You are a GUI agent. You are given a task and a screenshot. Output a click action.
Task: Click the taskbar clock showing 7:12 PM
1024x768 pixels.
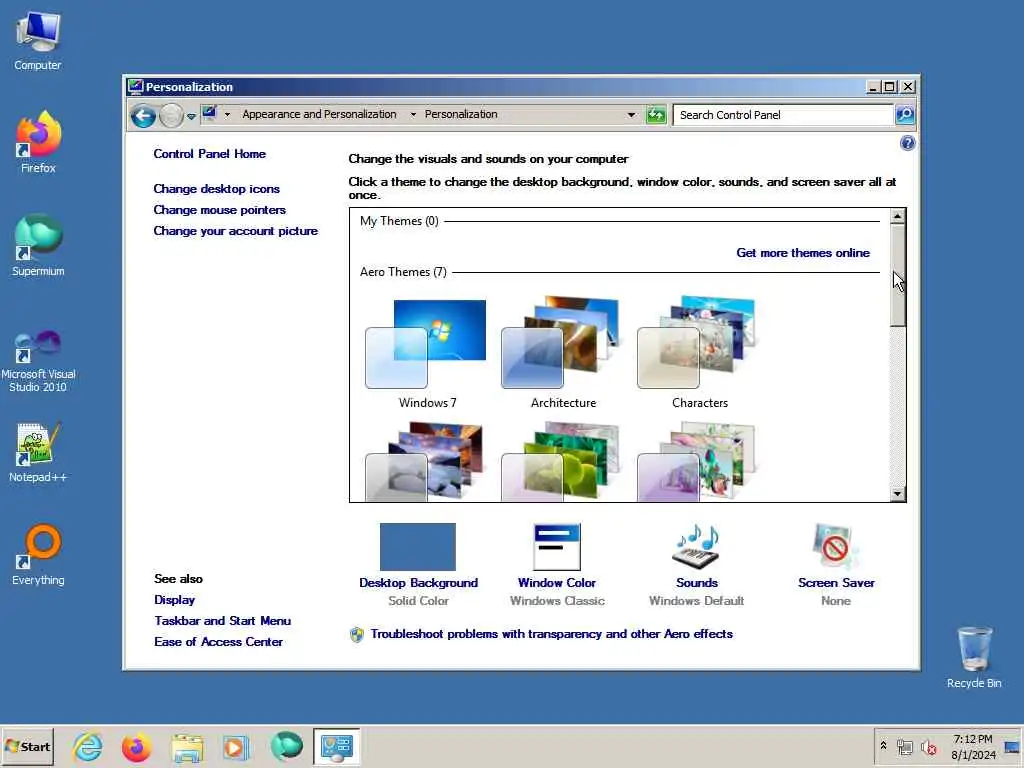point(973,746)
